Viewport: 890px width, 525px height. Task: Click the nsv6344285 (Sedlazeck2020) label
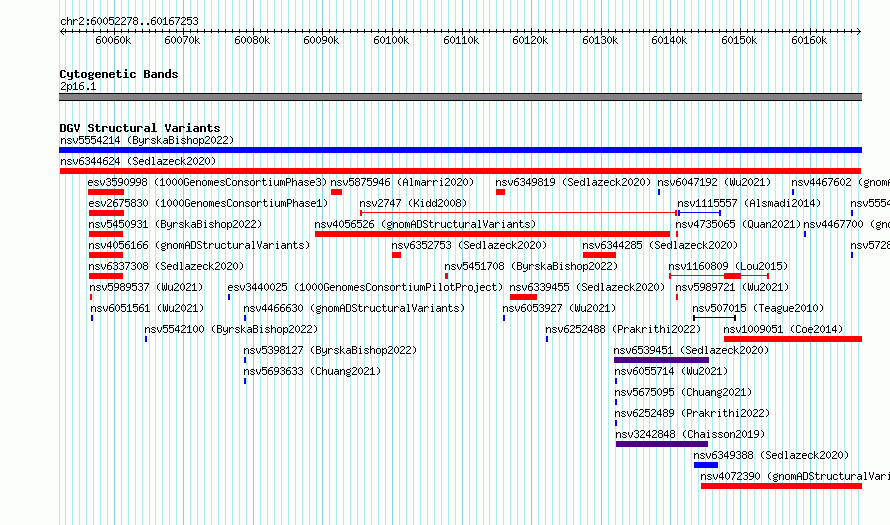[660, 245]
